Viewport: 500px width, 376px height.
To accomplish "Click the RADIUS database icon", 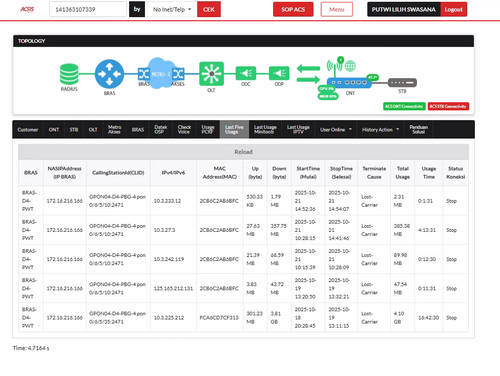I will (69, 74).
